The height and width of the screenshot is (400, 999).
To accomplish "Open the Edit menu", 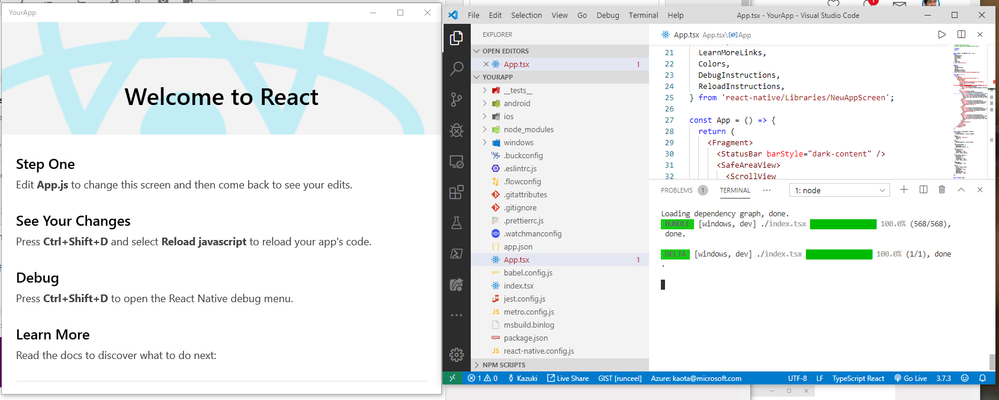I will 495,15.
